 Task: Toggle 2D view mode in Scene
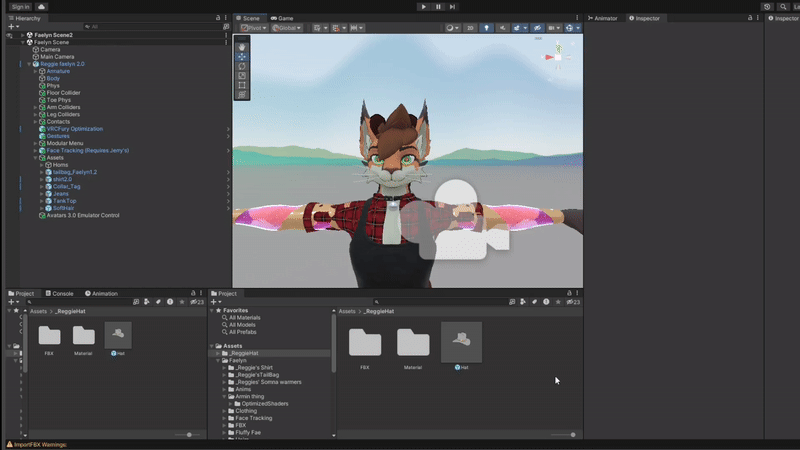coord(470,28)
